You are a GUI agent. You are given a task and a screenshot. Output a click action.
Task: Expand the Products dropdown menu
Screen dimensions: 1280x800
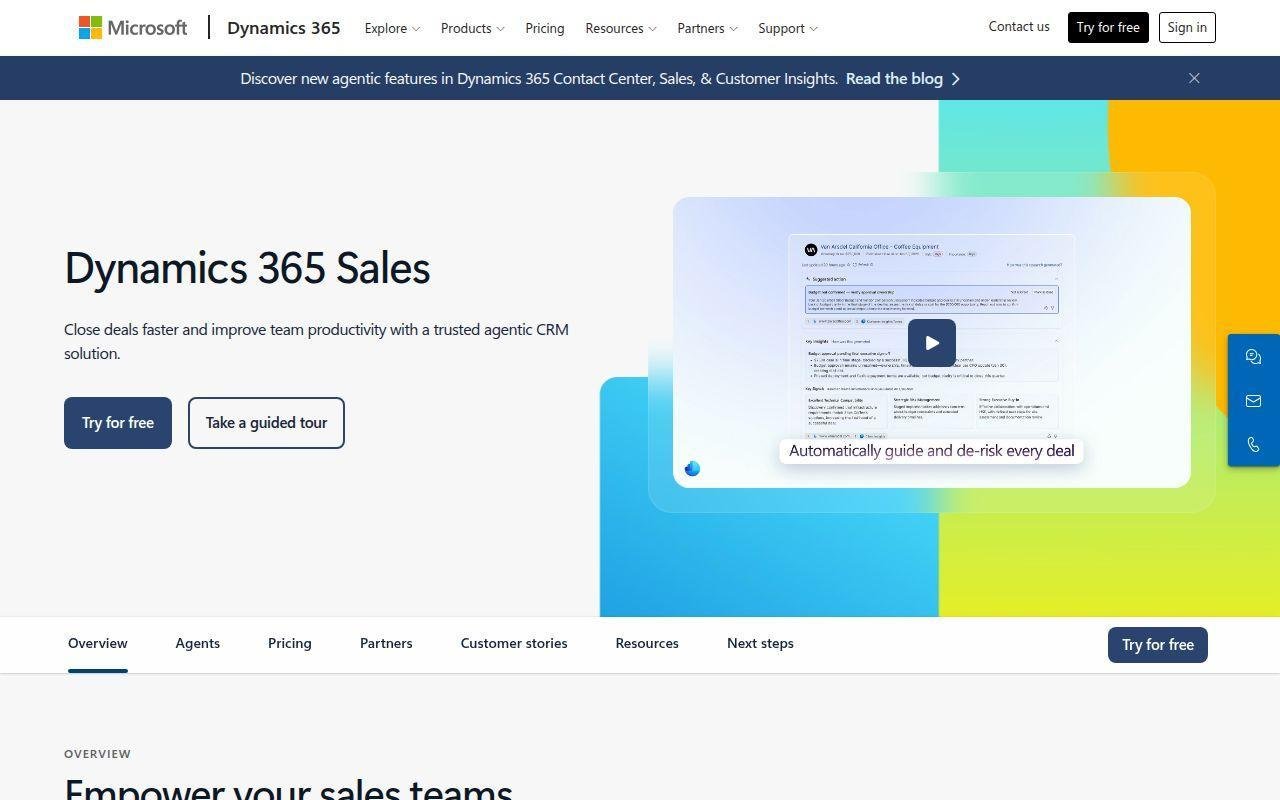click(472, 28)
